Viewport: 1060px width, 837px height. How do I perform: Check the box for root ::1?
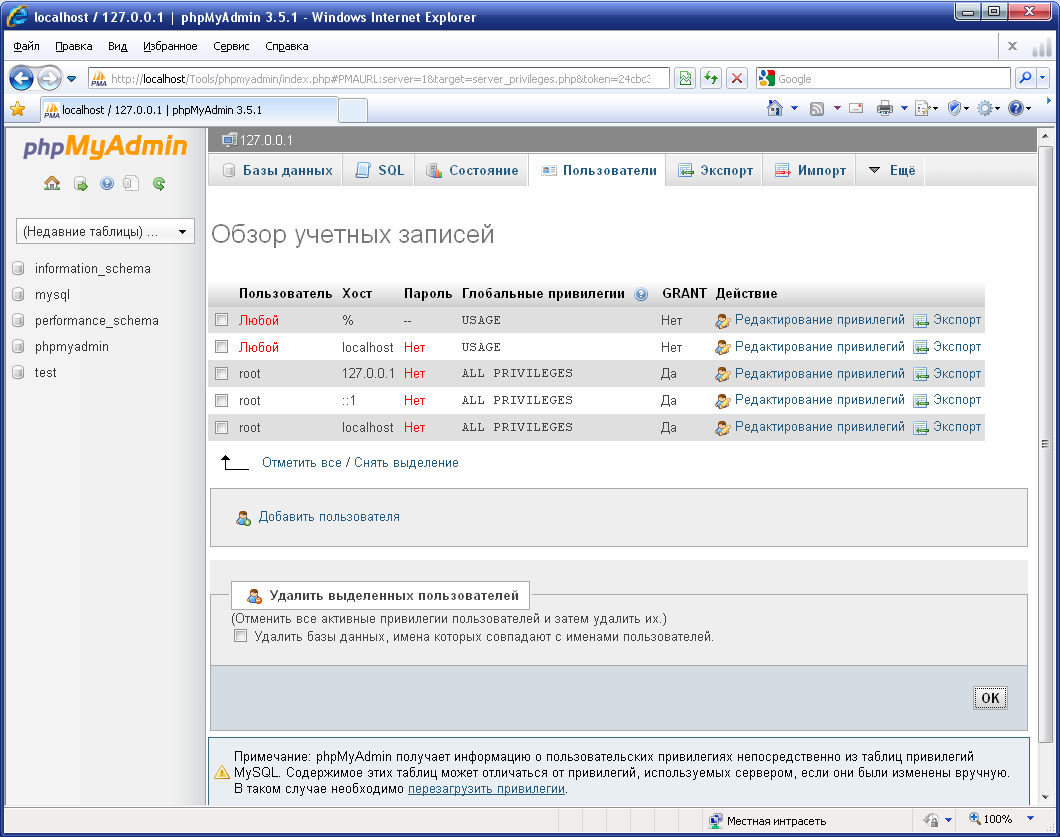(x=222, y=400)
